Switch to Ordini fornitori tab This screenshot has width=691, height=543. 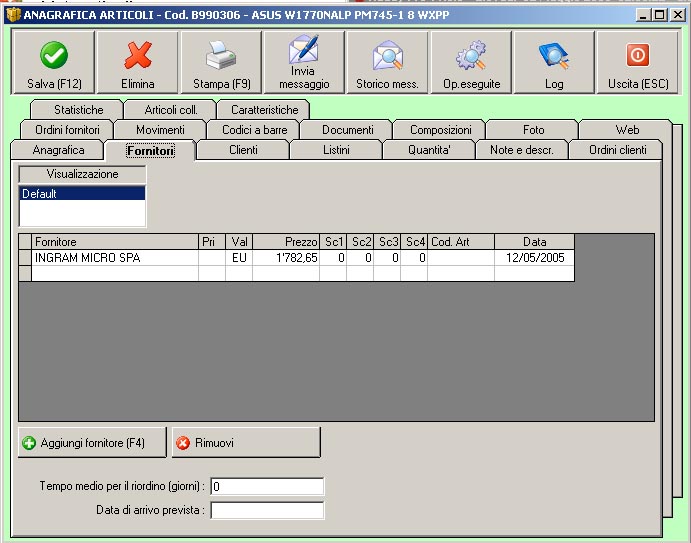67,130
